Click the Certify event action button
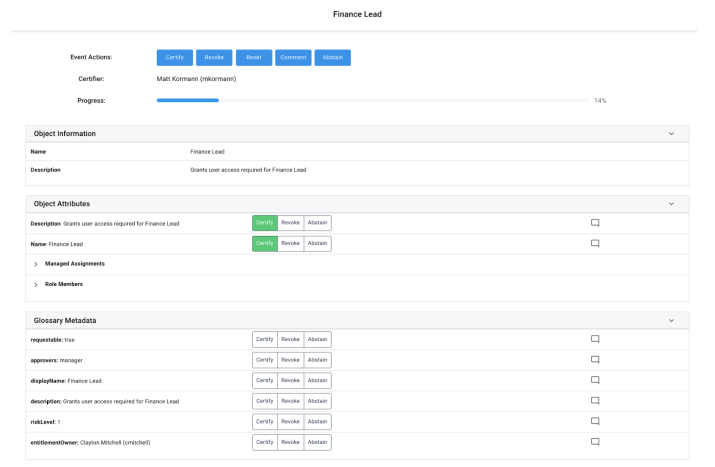Viewport: 715px width, 467px height. 174,58
